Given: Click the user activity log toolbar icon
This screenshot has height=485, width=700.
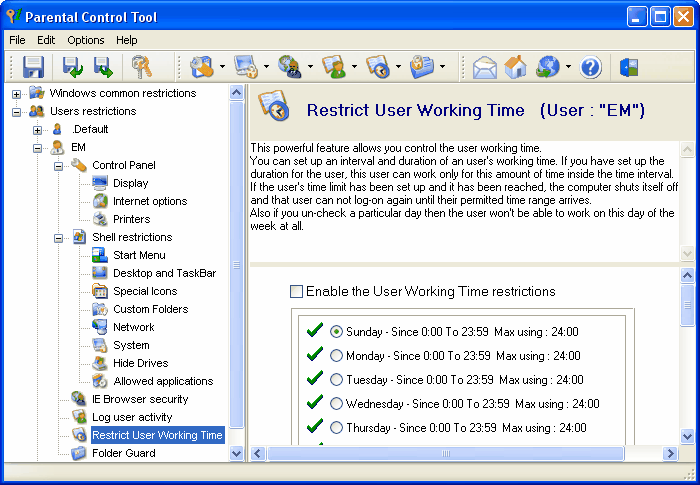Looking at the screenshot, I should 334,67.
